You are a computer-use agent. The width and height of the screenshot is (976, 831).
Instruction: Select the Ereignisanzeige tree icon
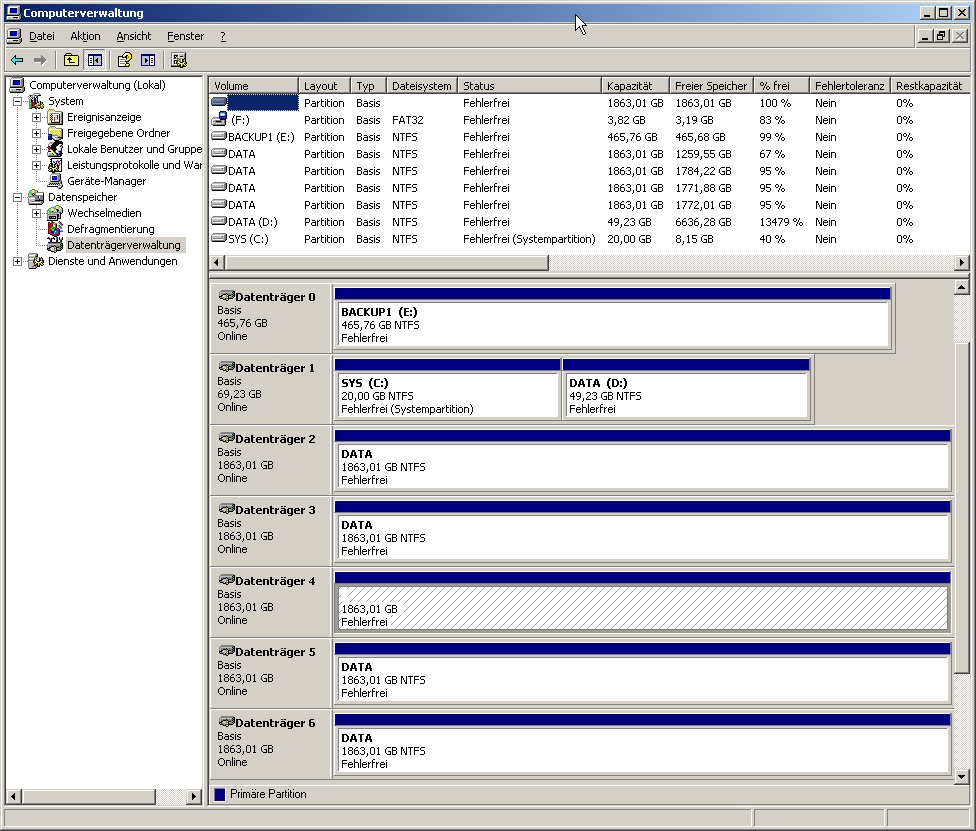coord(55,117)
